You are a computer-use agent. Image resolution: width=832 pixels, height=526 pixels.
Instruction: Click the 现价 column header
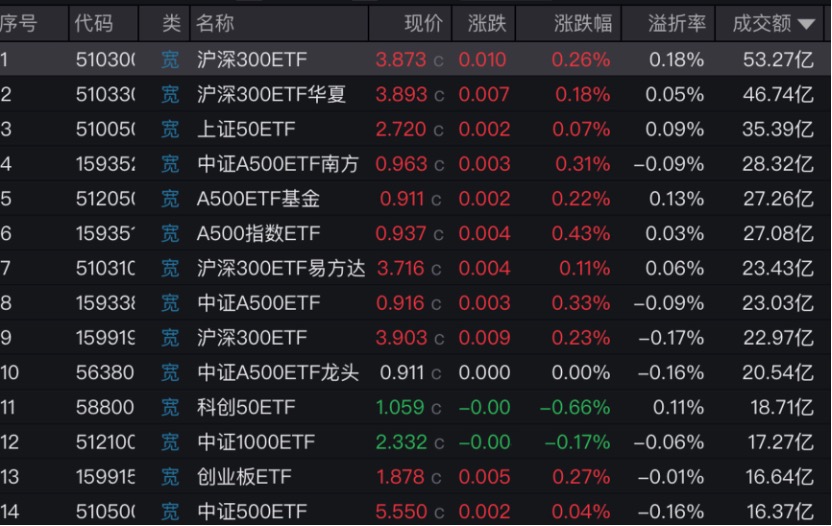click(x=423, y=23)
